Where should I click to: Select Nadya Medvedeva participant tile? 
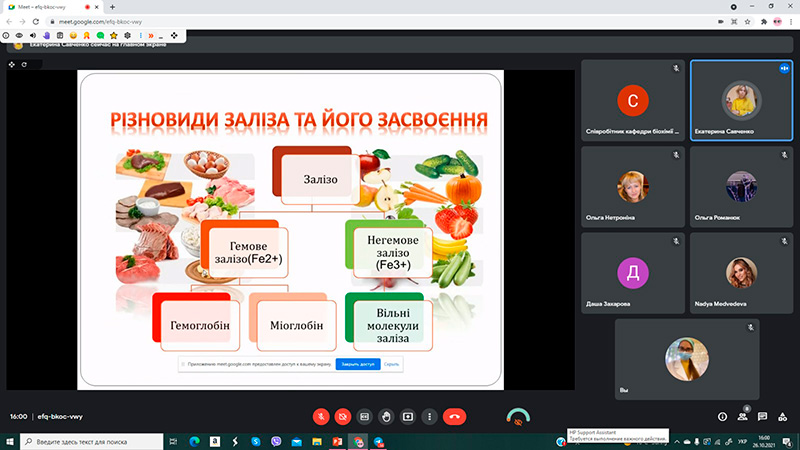[x=741, y=273]
